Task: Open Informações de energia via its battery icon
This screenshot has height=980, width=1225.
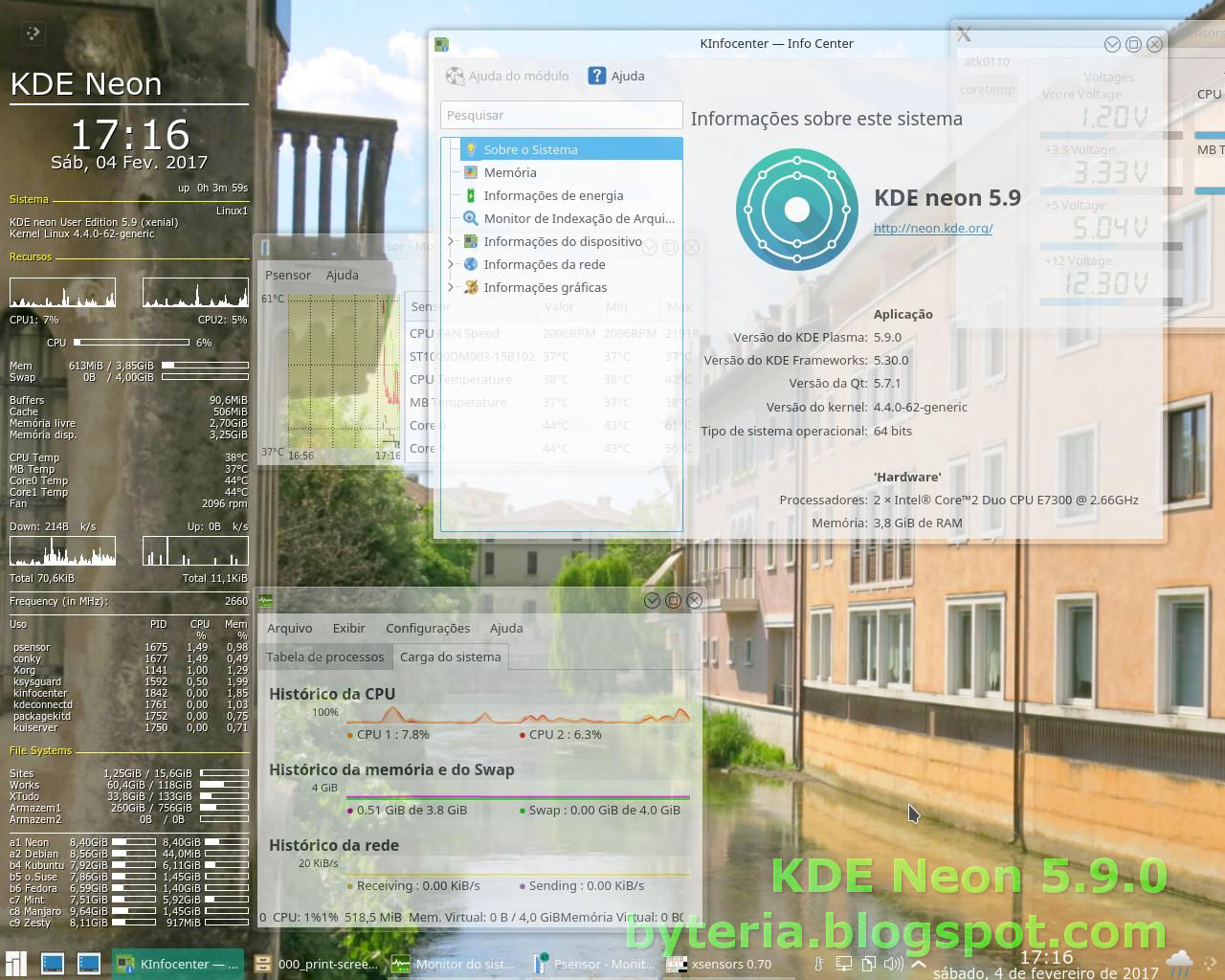Action: tap(469, 195)
